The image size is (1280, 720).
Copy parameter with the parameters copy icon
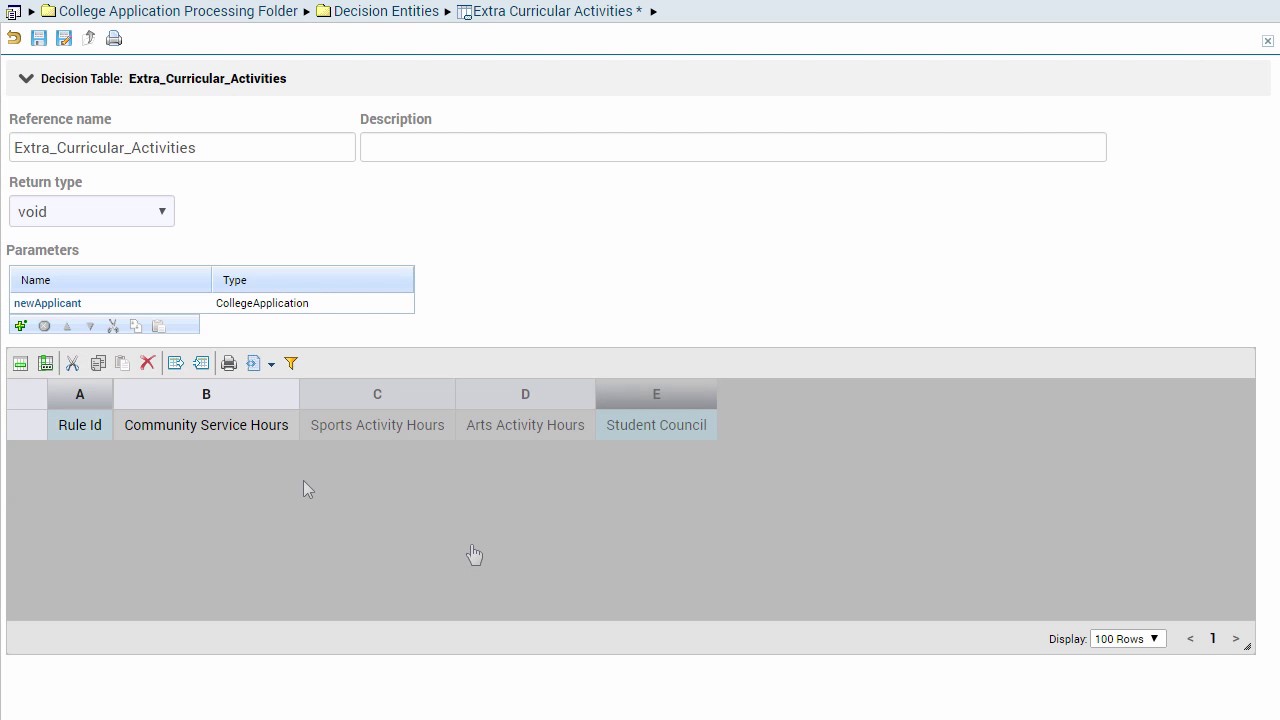click(136, 326)
